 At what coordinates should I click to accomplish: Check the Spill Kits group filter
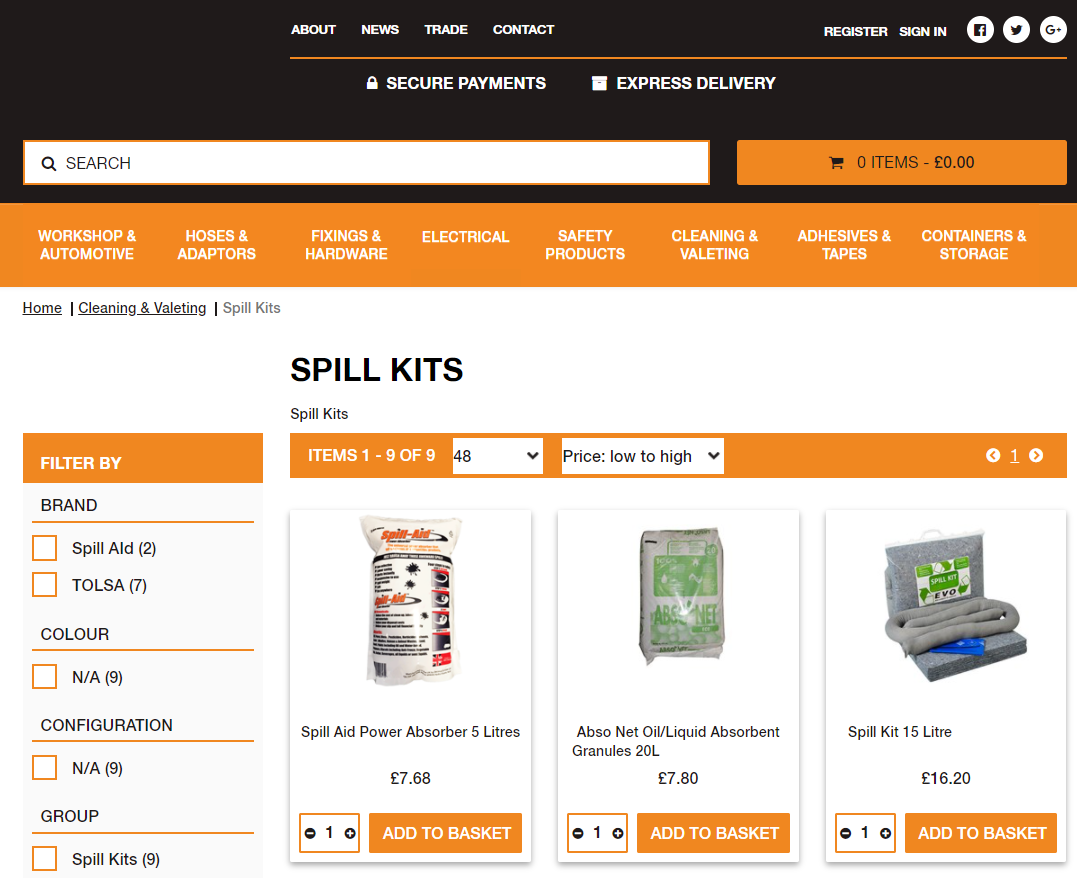45,859
